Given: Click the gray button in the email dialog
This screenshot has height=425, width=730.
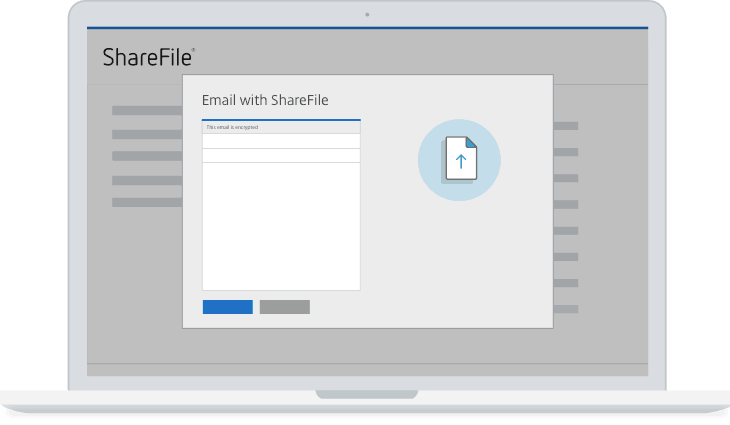Looking at the screenshot, I should pos(284,307).
